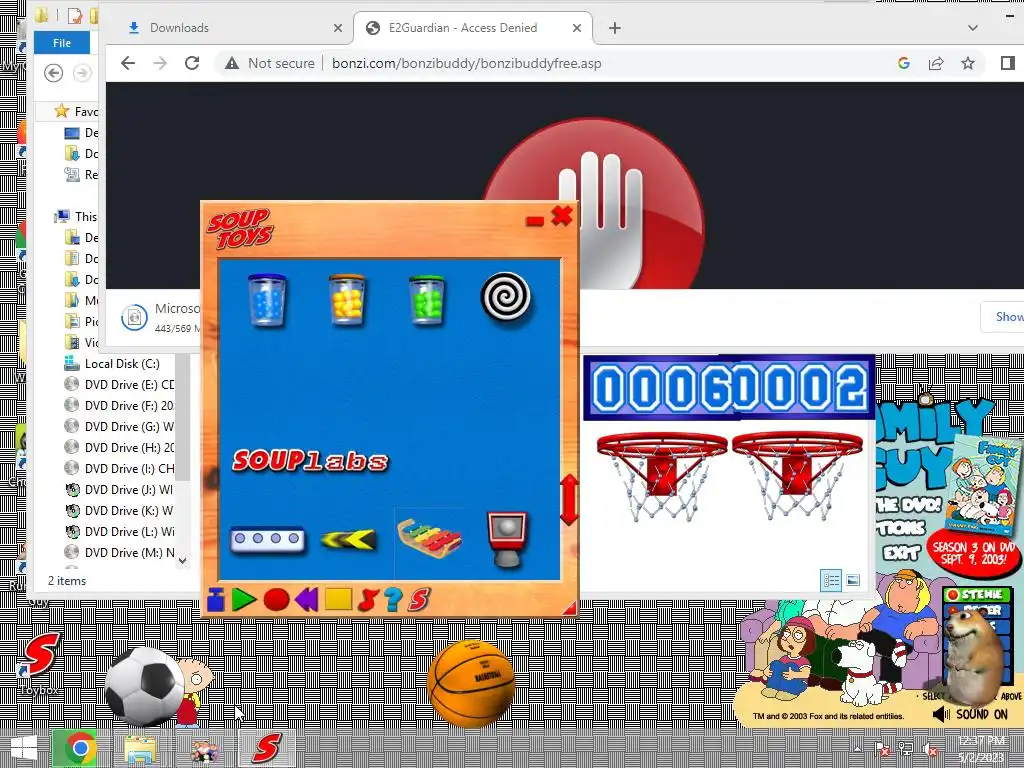The height and width of the screenshot is (768, 1024).
Task: Click the red up-down arrow in toy panel
Action: click(x=569, y=500)
